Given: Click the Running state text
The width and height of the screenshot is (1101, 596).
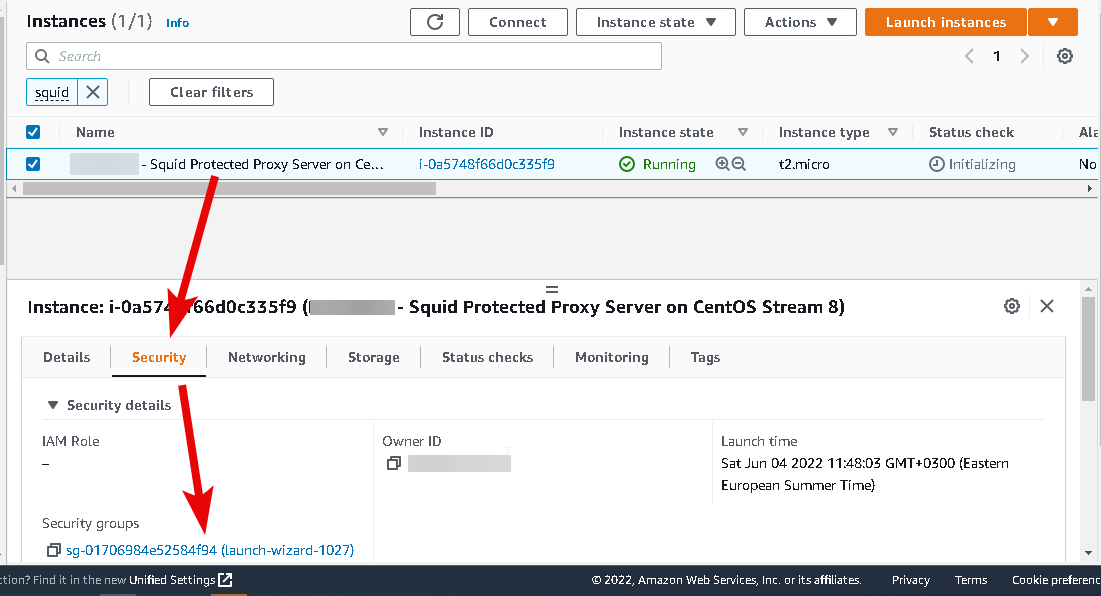Looking at the screenshot, I should 669,164.
